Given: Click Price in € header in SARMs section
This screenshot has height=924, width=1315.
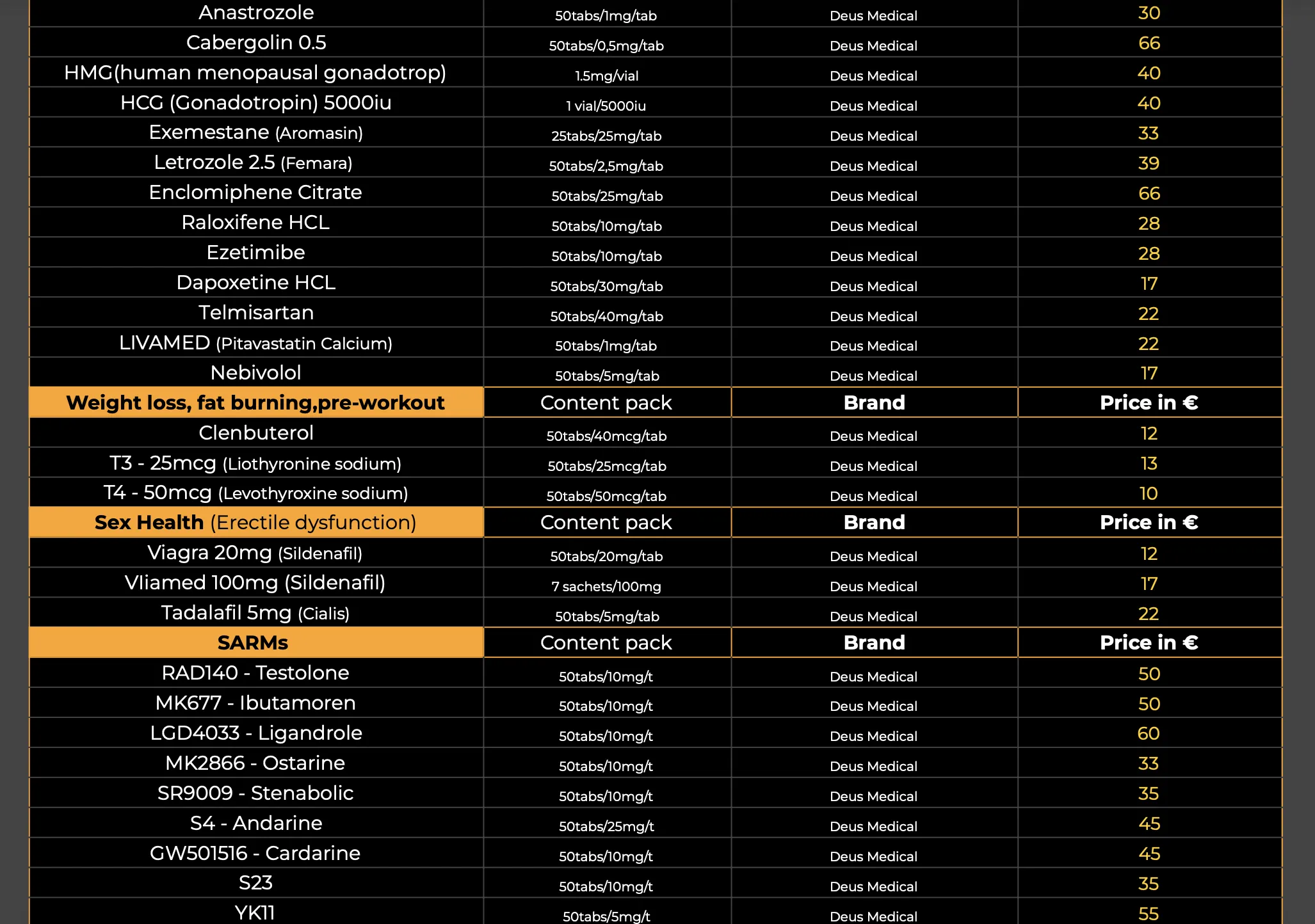Looking at the screenshot, I should [x=1149, y=642].
